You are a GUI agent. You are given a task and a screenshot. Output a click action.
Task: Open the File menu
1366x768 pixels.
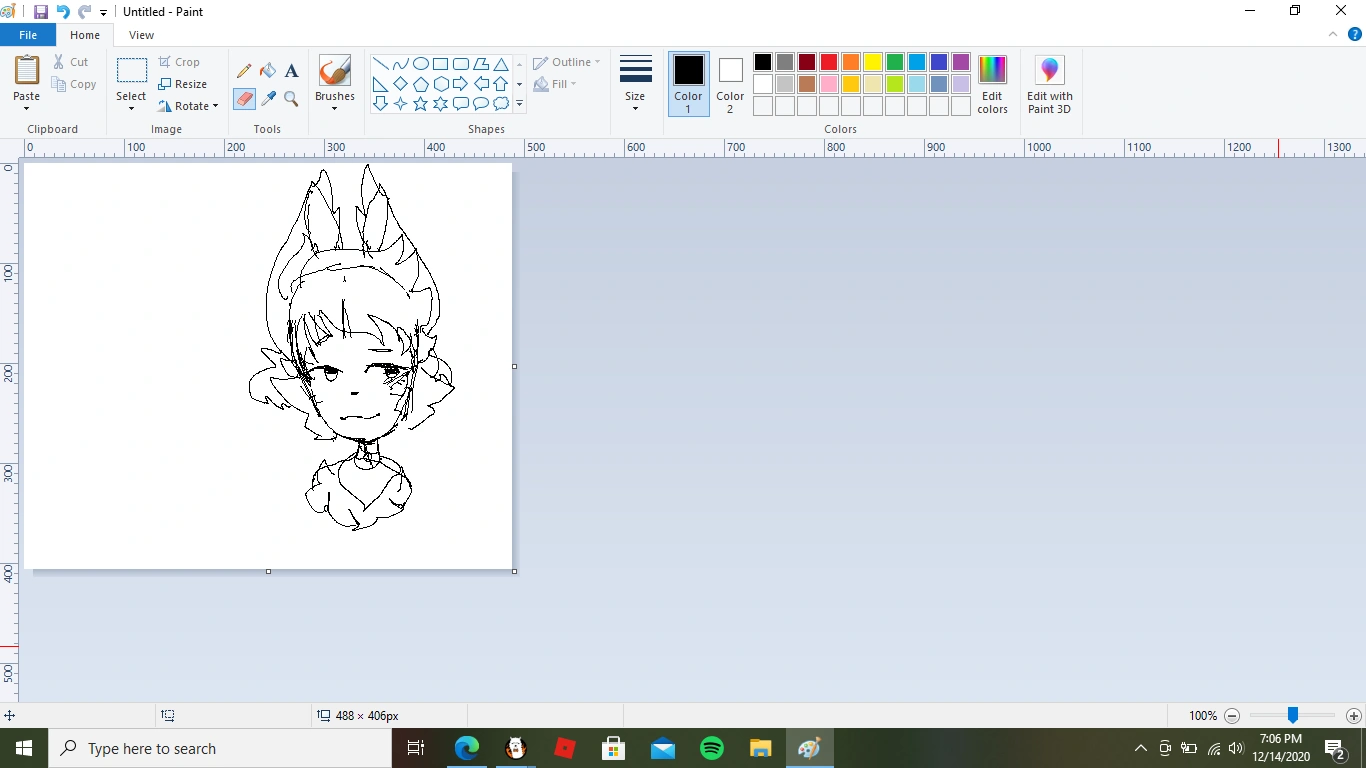(28, 34)
